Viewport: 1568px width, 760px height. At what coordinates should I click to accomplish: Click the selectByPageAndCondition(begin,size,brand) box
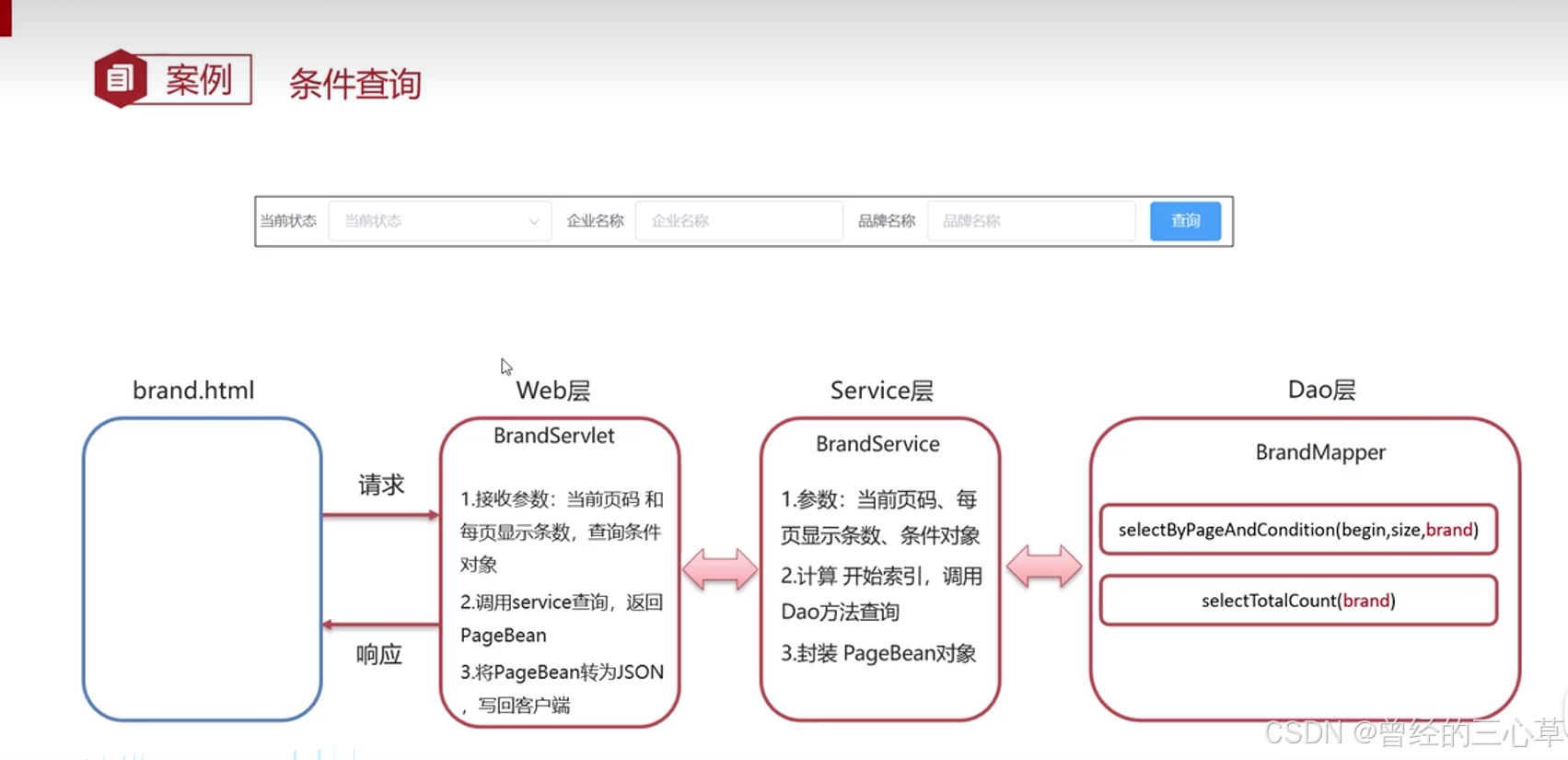click(1298, 530)
